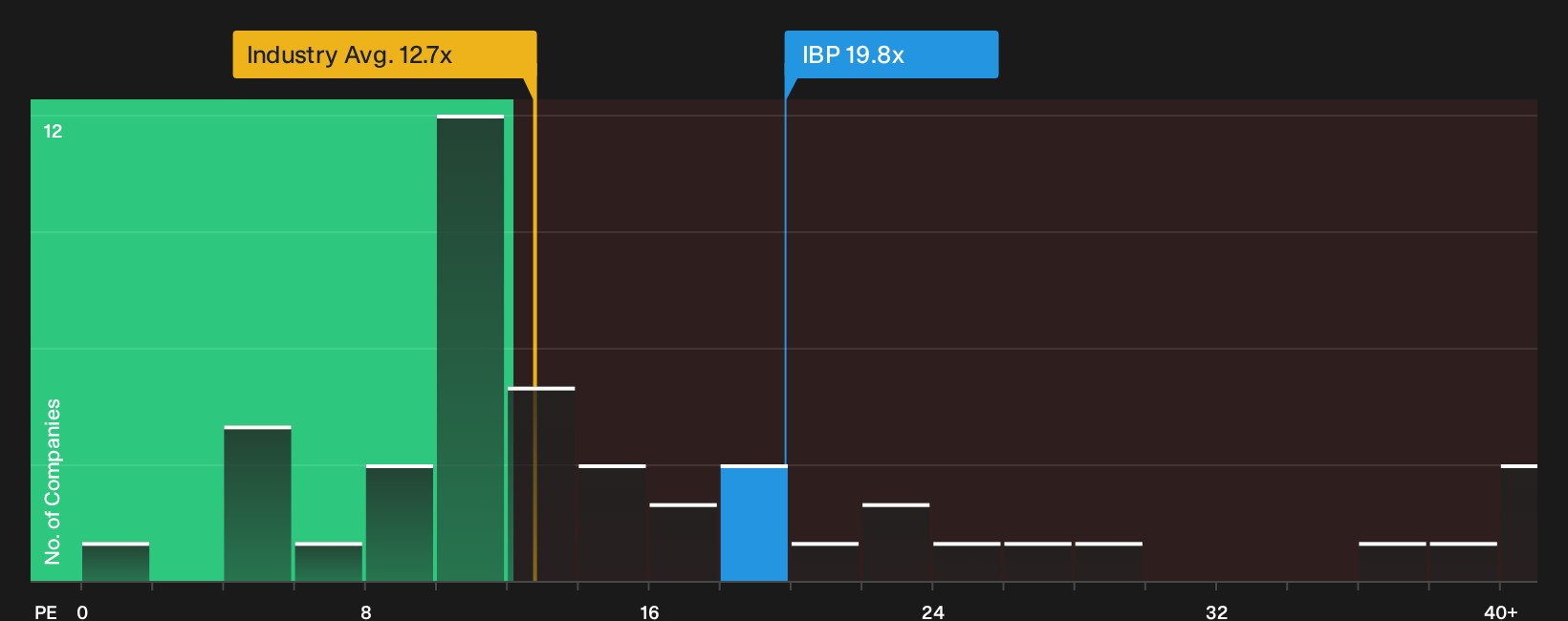Viewport: 1568px width, 621px height.
Task: Select the highlighted blue IBP histogram bar
Action: point(753,524)
